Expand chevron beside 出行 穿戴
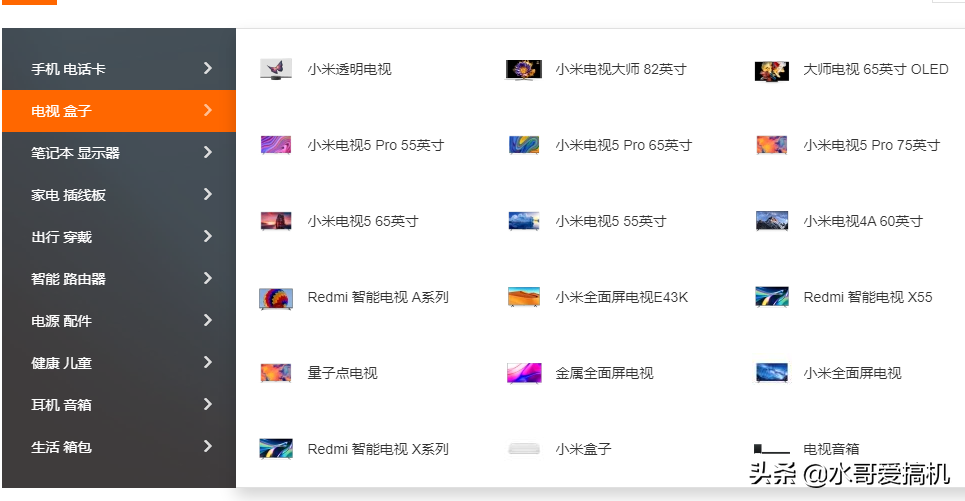Screen dimensions: 965x501 tap(208, 236)
